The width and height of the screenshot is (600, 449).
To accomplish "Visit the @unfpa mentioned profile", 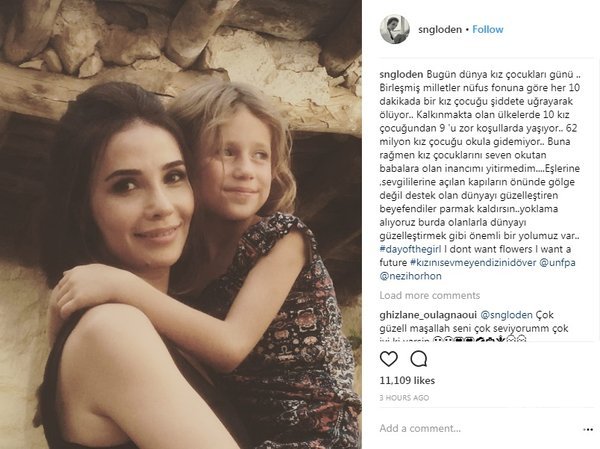I will 557,263.
